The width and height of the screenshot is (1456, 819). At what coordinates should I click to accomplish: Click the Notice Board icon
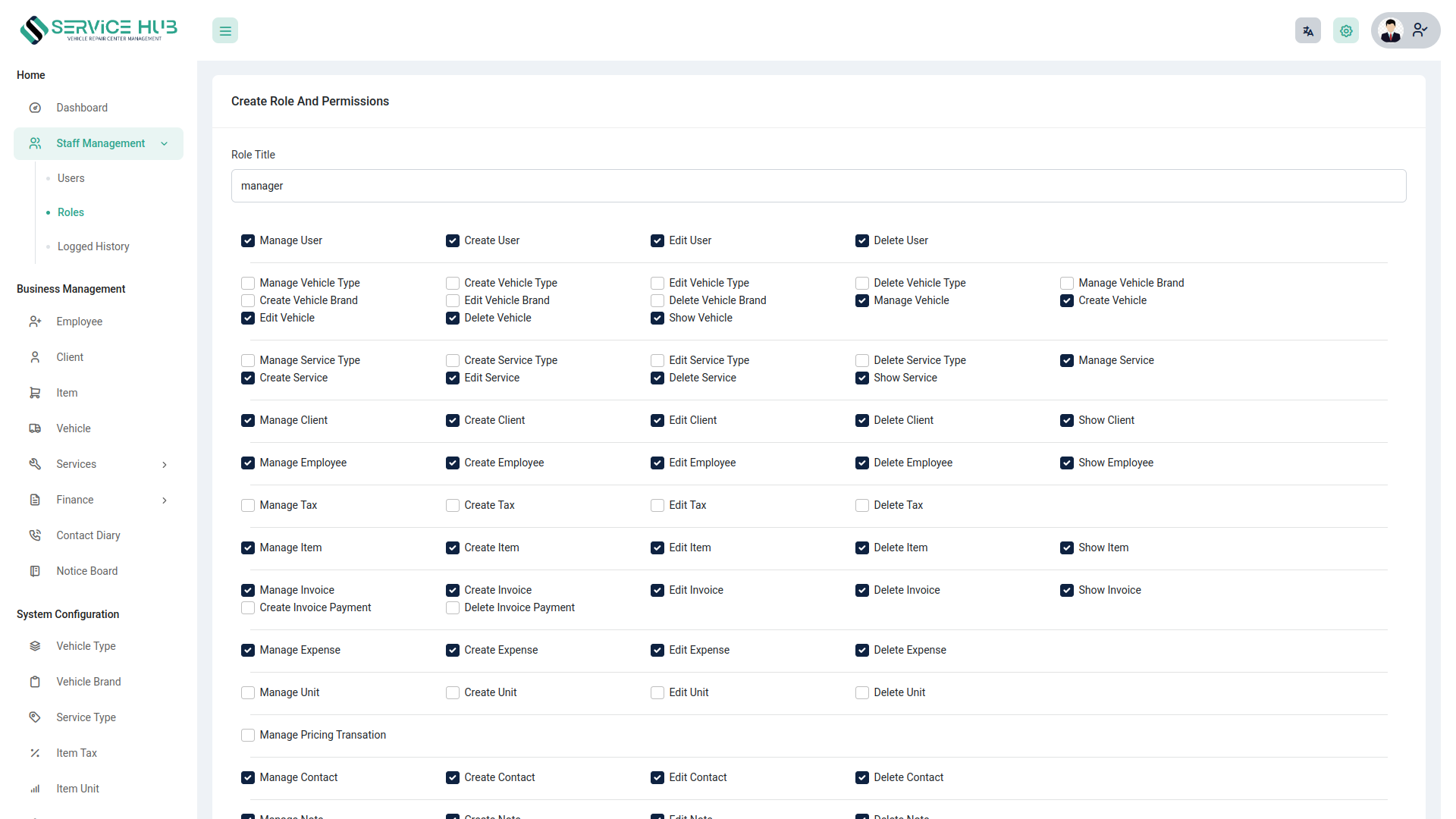pyautogui.click(x=35, y=571)
